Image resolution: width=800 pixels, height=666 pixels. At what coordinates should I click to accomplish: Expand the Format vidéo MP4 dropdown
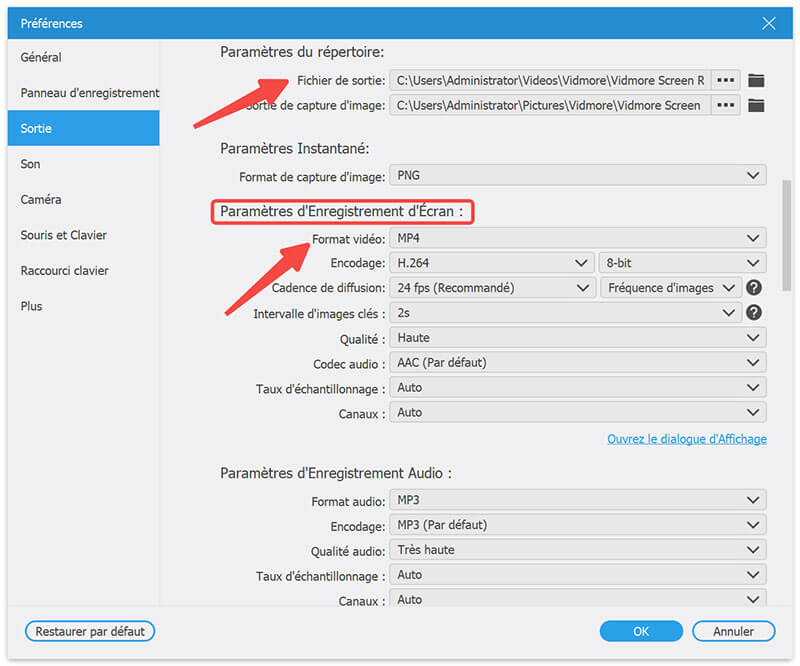click(x=577, y=238)
